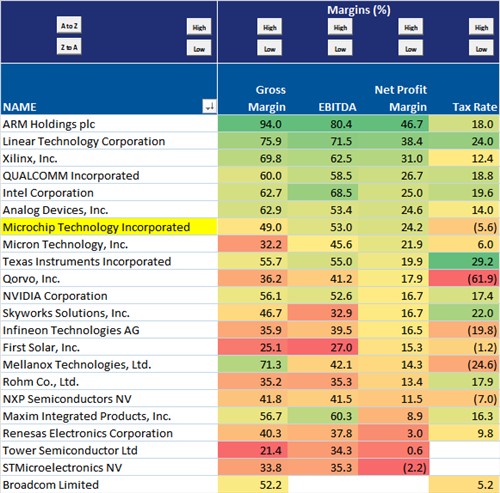500x493 pixels.
Task: Select the Skyworks Solutions, Inc. cell
Action: [x=109, y=313]
